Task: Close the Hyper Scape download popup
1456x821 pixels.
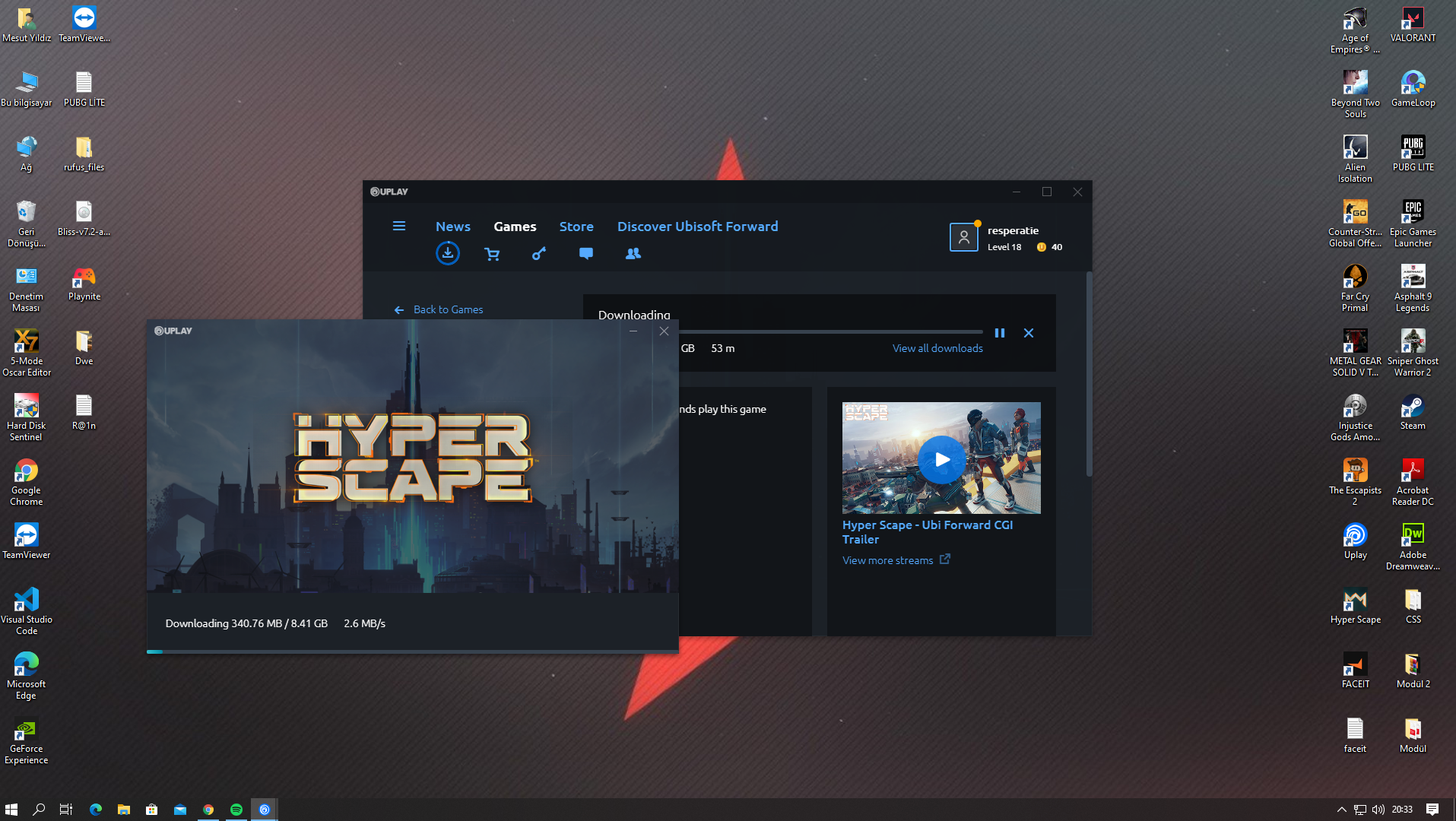Action: pos(664,331)
